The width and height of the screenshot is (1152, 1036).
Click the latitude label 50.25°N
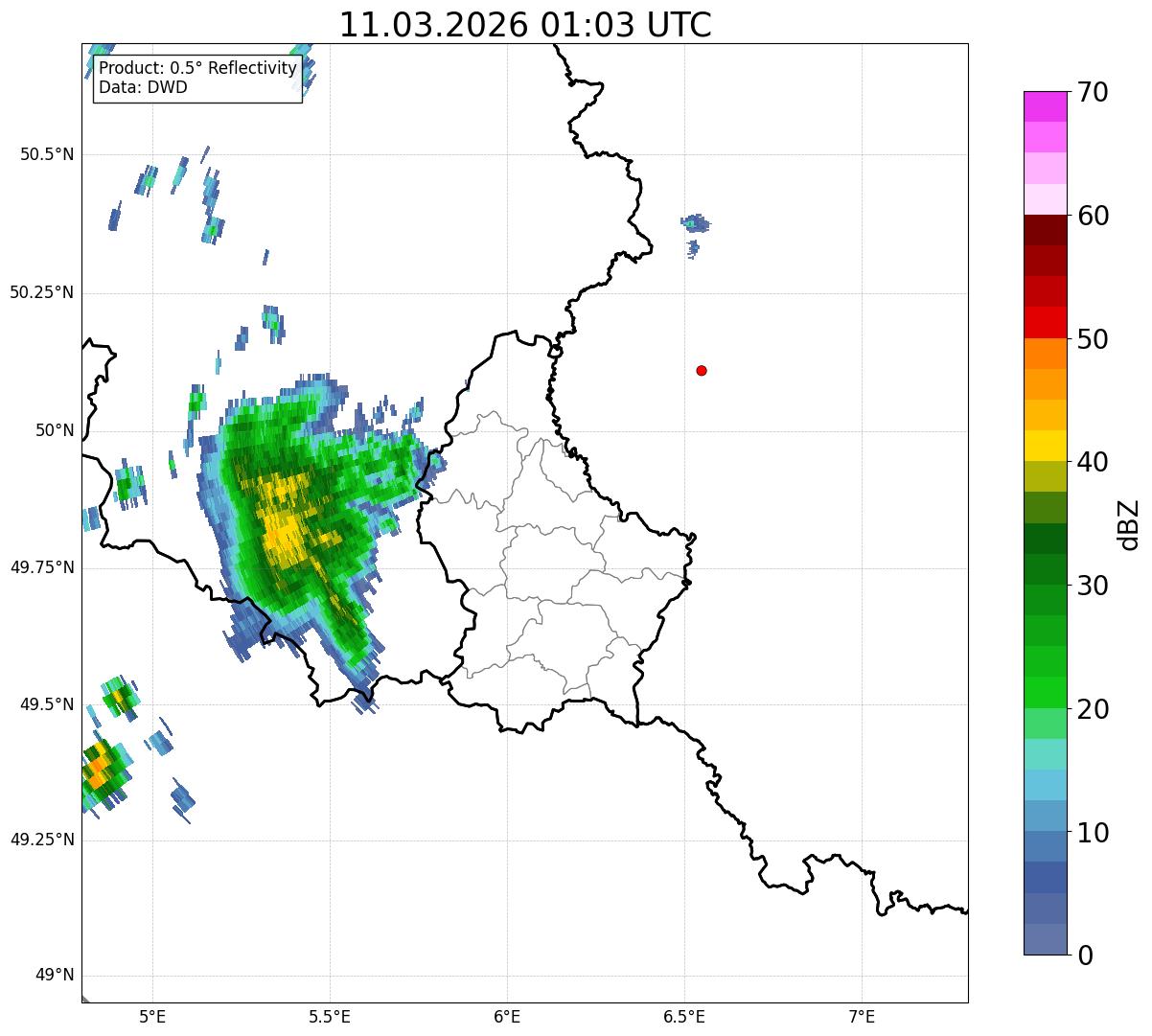42,292
